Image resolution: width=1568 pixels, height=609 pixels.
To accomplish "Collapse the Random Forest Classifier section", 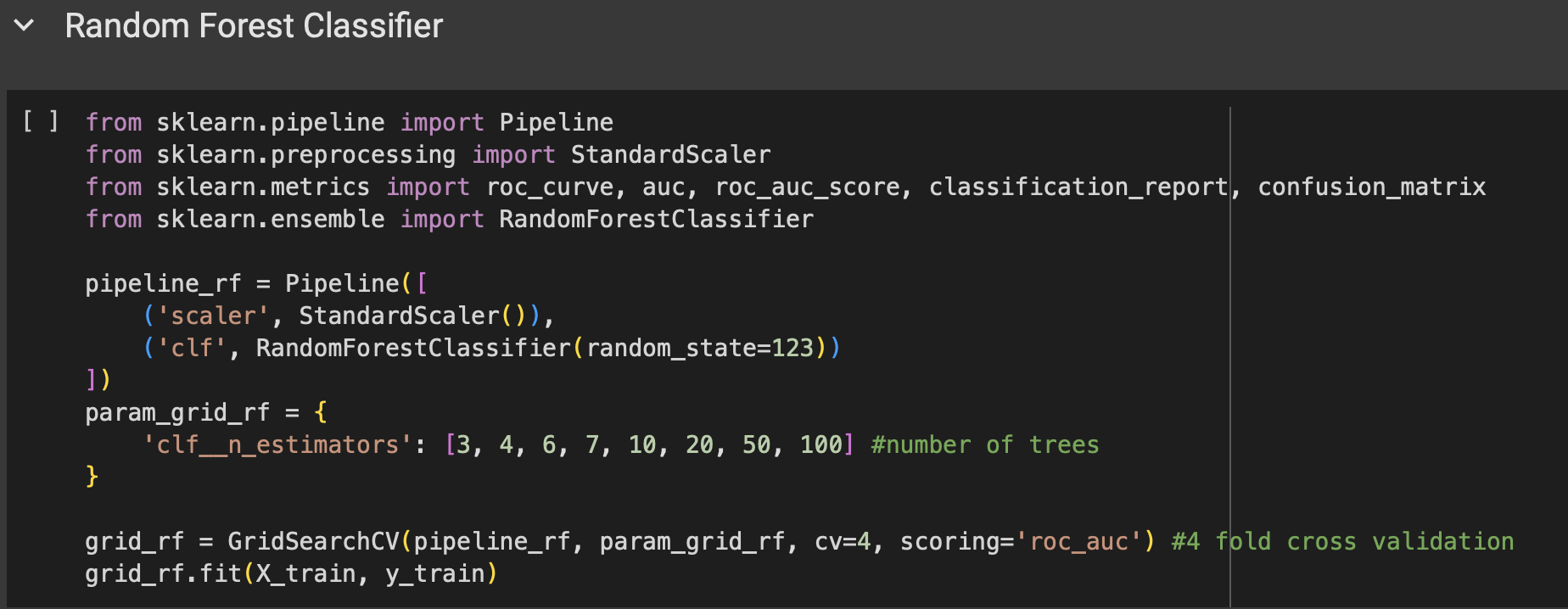I will (25, 25).
